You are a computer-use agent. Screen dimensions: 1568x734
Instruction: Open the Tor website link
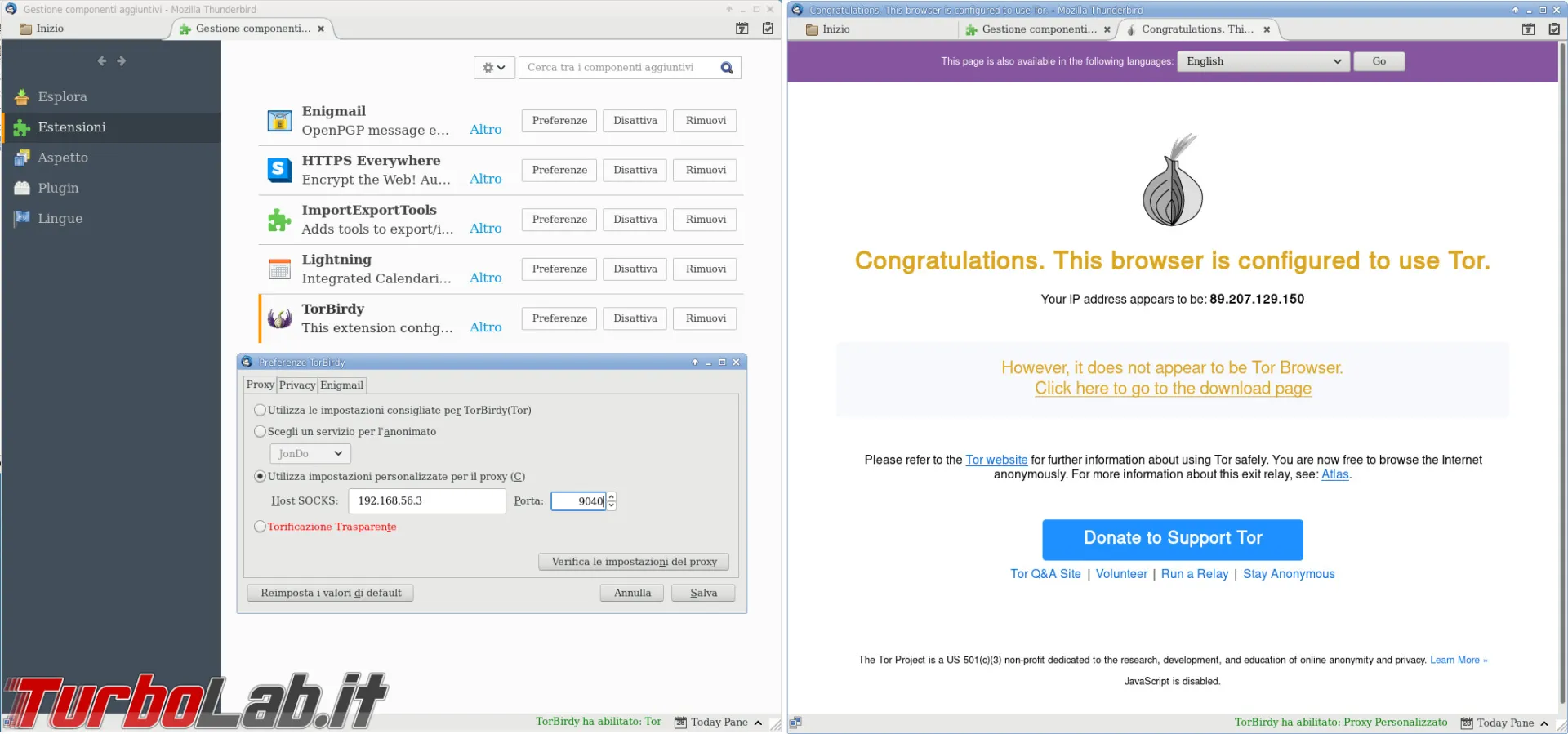coord(996,460)
